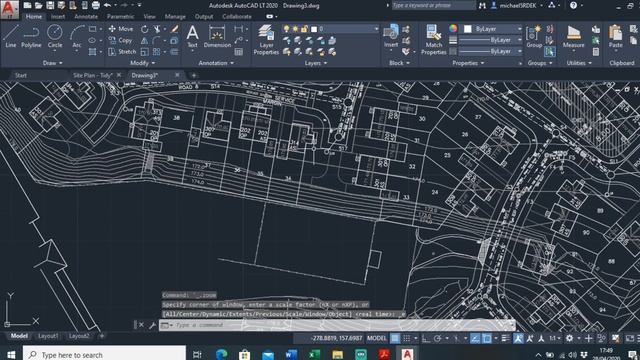640x360 pixels.
Task: Open the Help question mark button
Action: click(573, 6)
